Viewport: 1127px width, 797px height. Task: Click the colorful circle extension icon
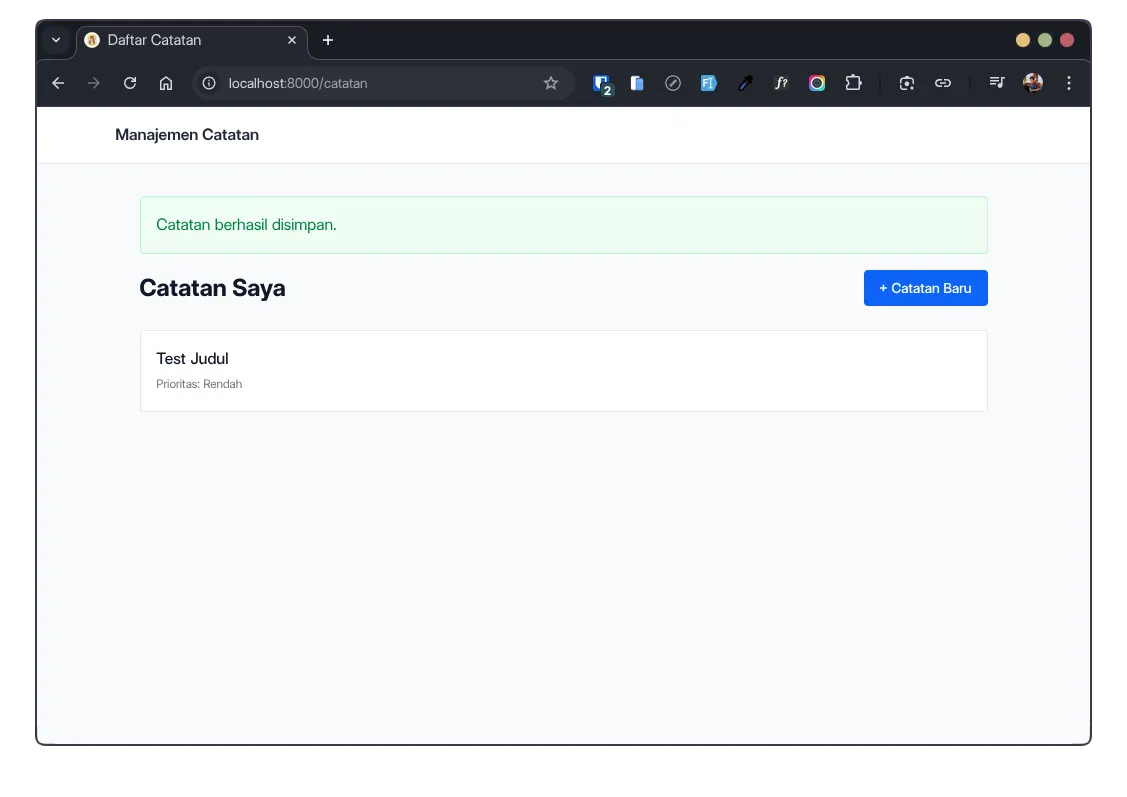point(817,84)
